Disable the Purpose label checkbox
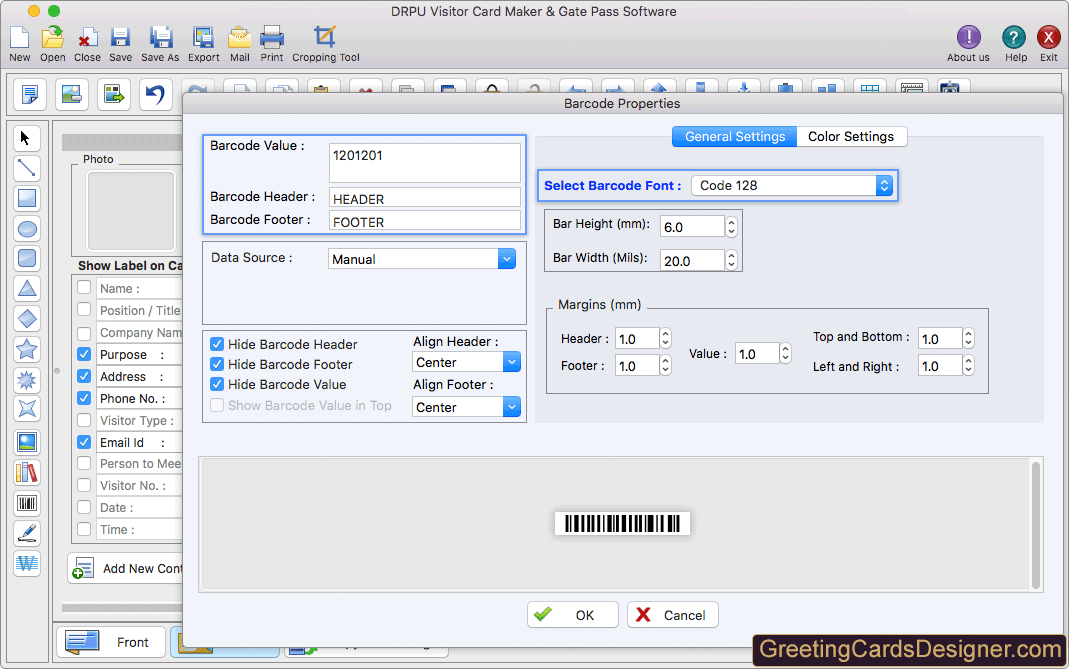 [x=84, y=354]
